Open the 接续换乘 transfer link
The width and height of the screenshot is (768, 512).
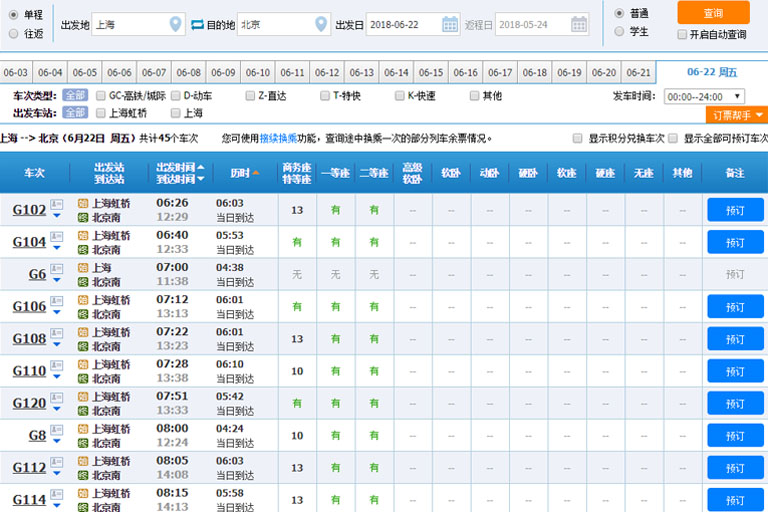pos(278,139)
